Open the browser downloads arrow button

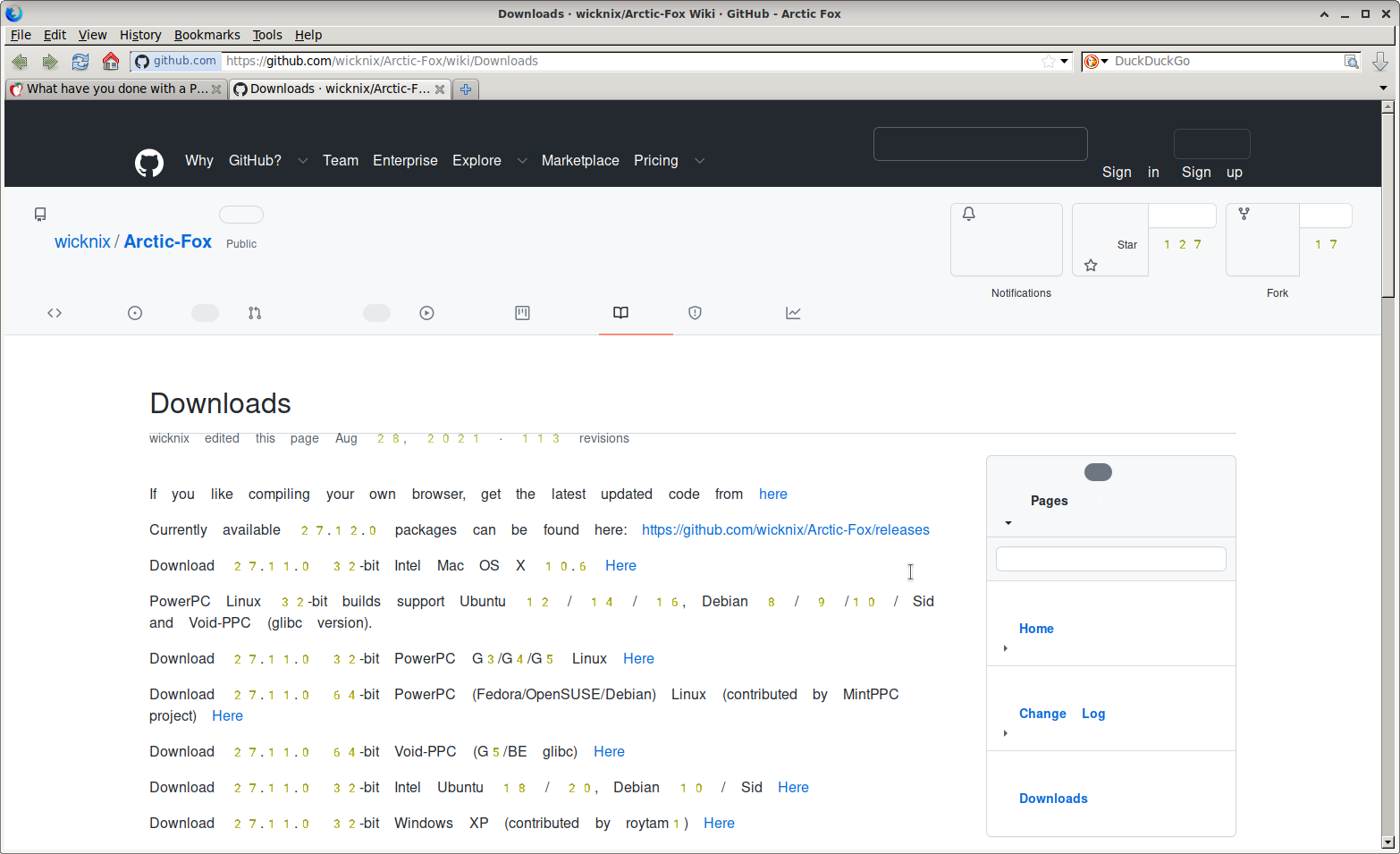(x=1380, y=62)
